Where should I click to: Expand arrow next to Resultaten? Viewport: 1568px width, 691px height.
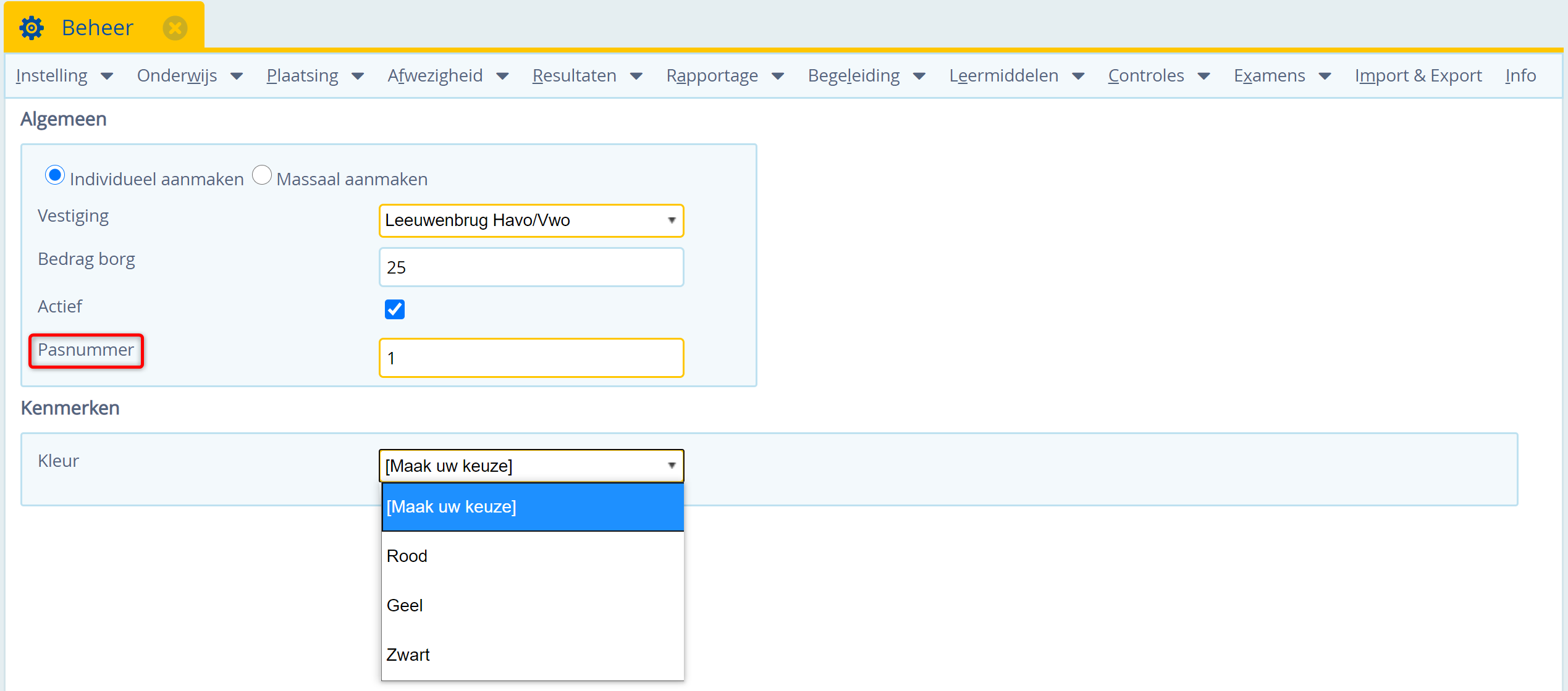(x=636, y=77)
